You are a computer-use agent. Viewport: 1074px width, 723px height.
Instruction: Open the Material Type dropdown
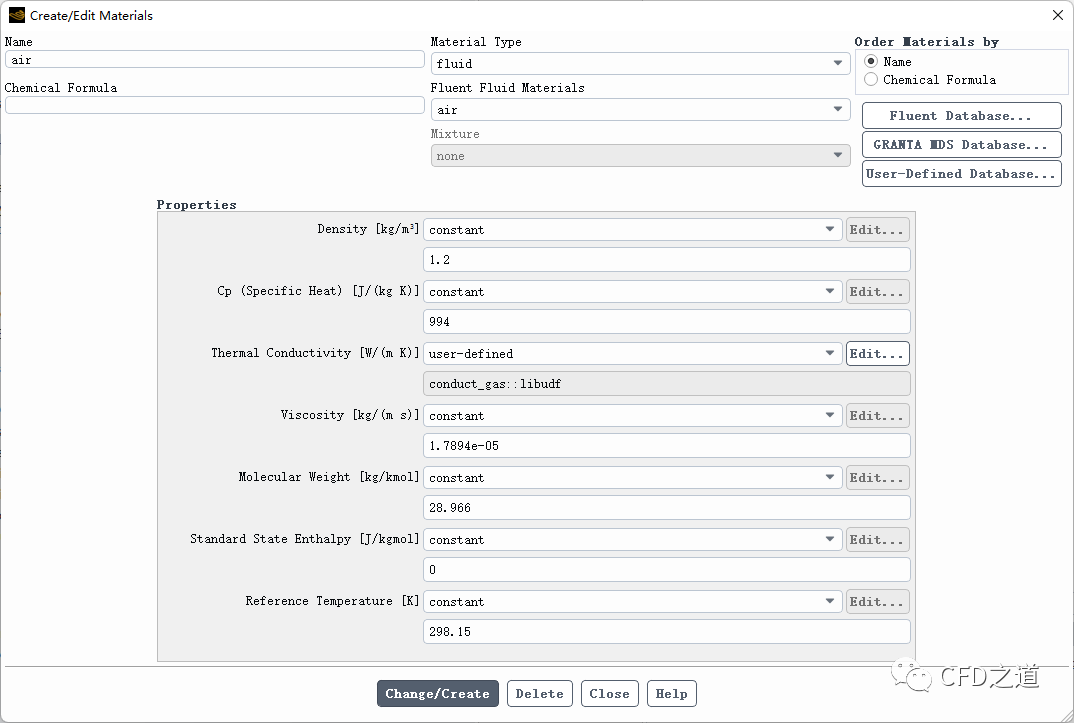coord(640,64)
